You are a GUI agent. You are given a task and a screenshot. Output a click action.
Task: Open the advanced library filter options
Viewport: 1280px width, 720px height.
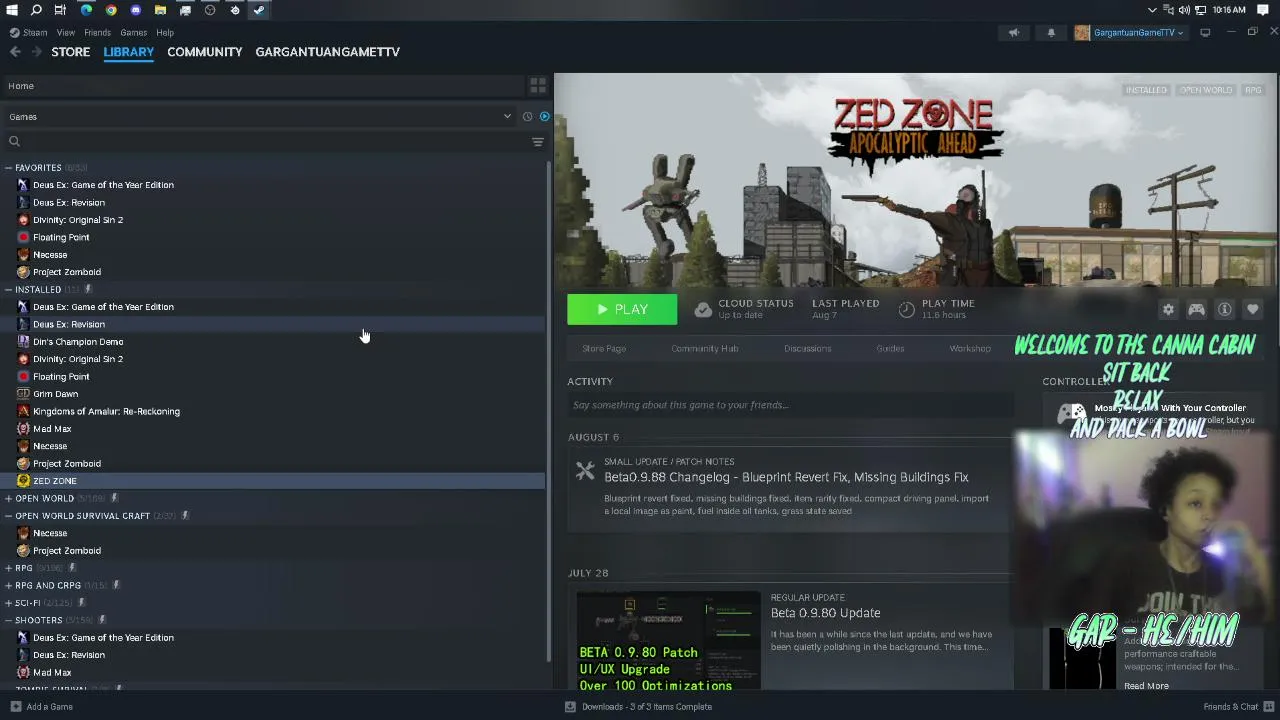[538, 142]
